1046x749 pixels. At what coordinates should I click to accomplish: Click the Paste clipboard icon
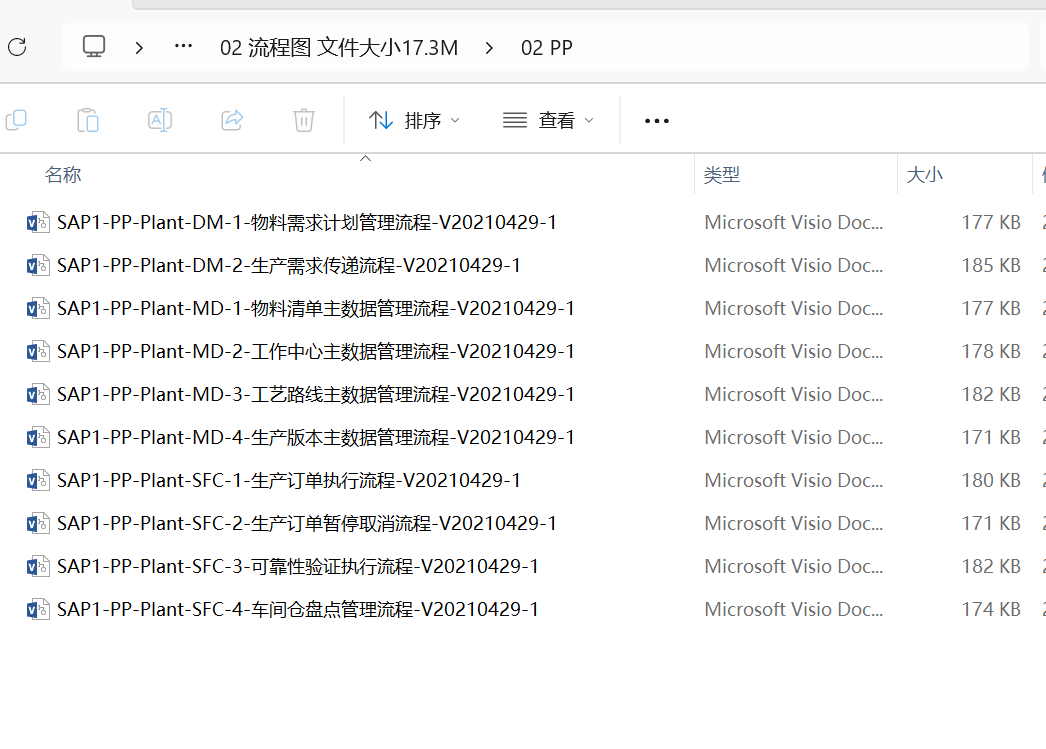(88, 121)
